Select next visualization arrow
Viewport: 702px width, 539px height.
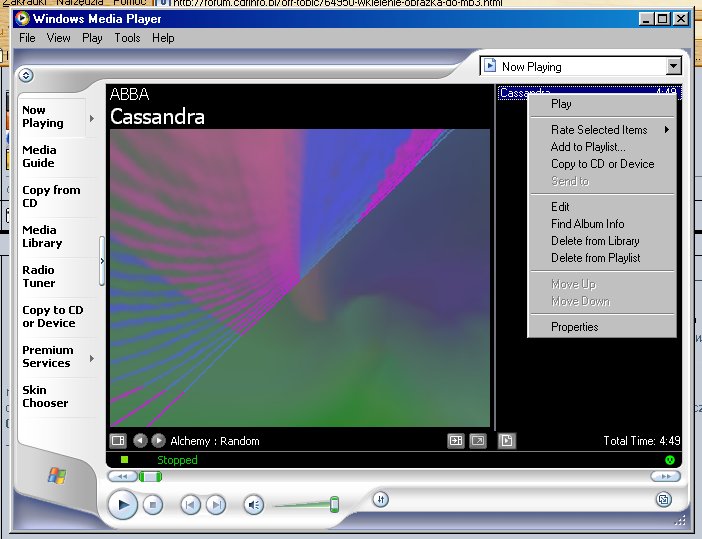[x=158, y=441]
